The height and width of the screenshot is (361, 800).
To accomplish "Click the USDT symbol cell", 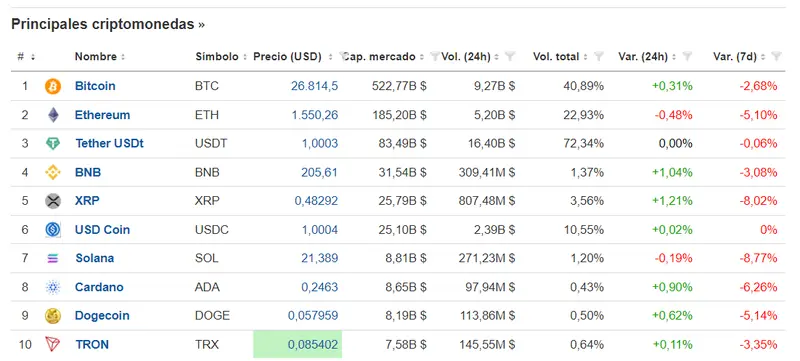I will pyautogui.click(x=211, y=144).
